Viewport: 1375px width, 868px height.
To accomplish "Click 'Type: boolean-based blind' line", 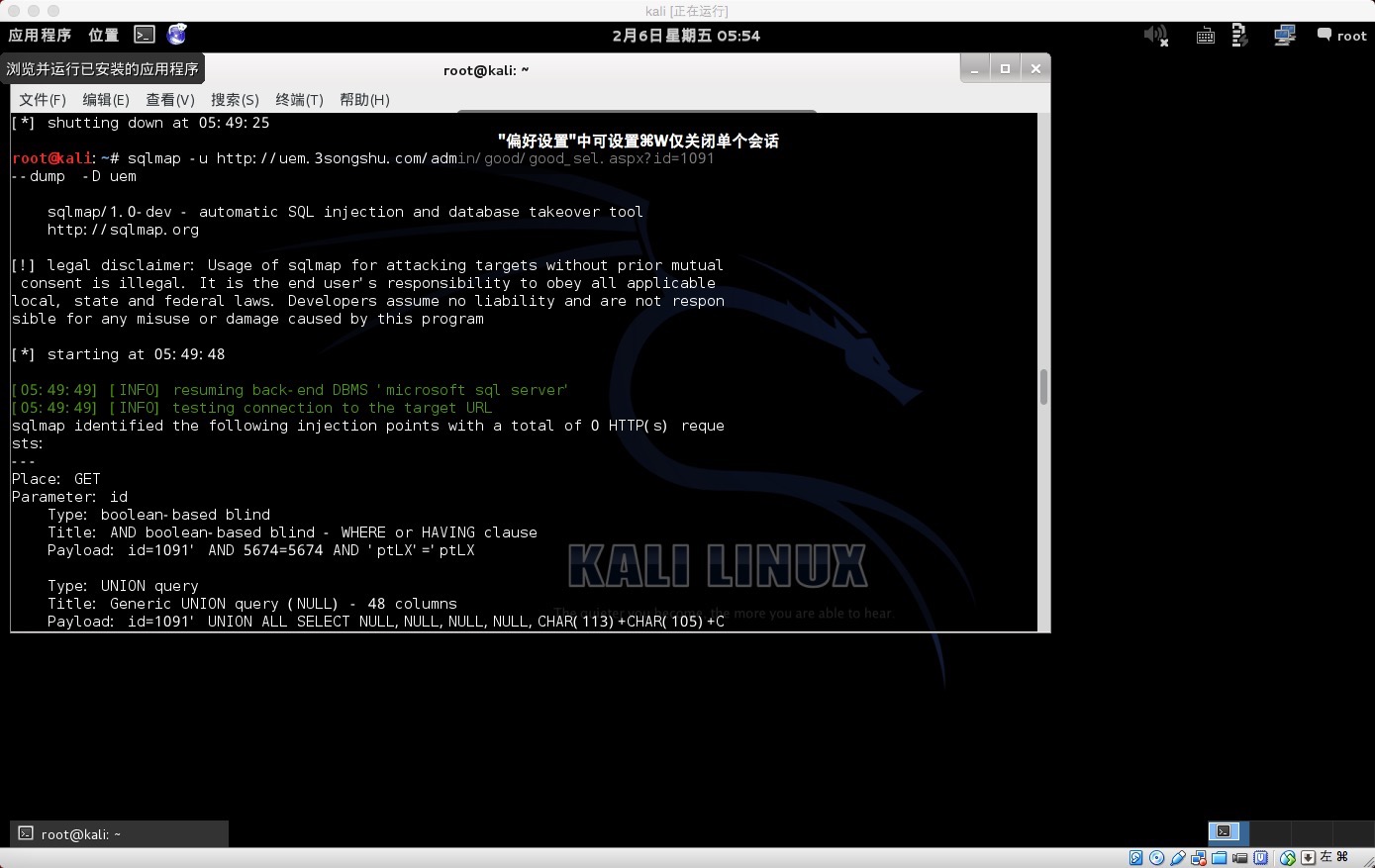I will pyautogui.click(x=158, y=515).
